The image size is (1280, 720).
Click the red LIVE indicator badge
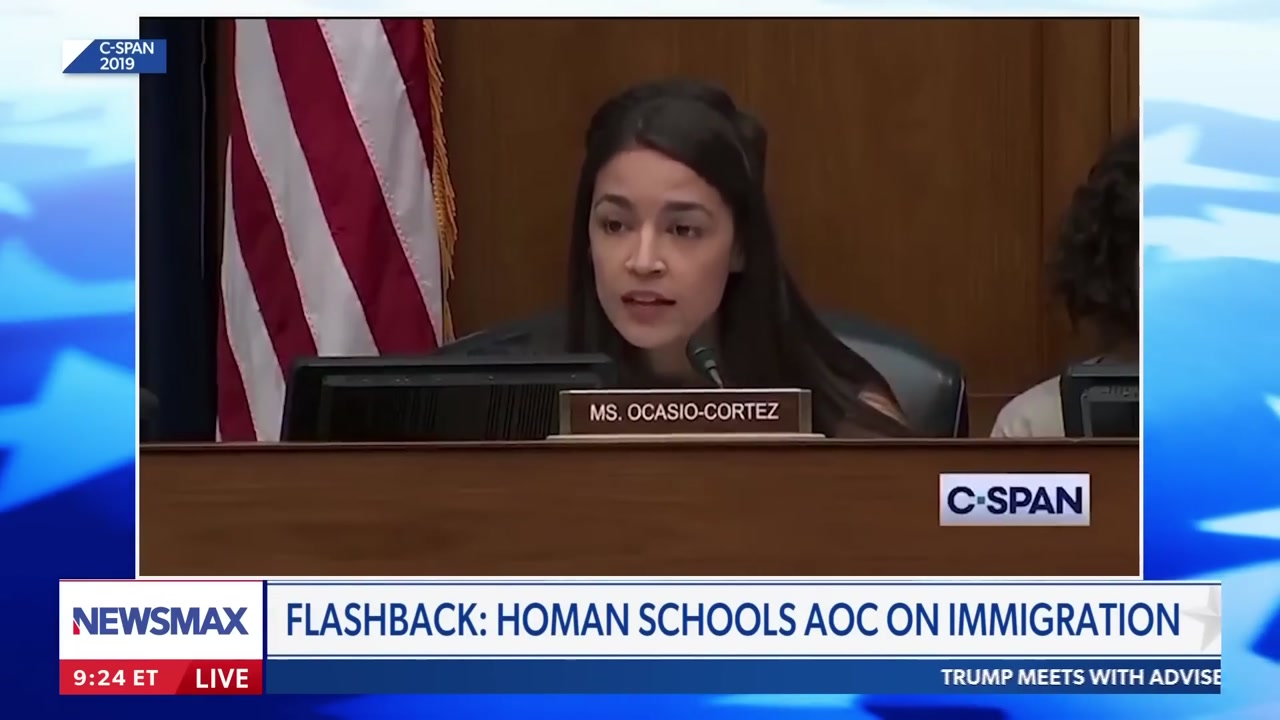click(x=222, y=677)
